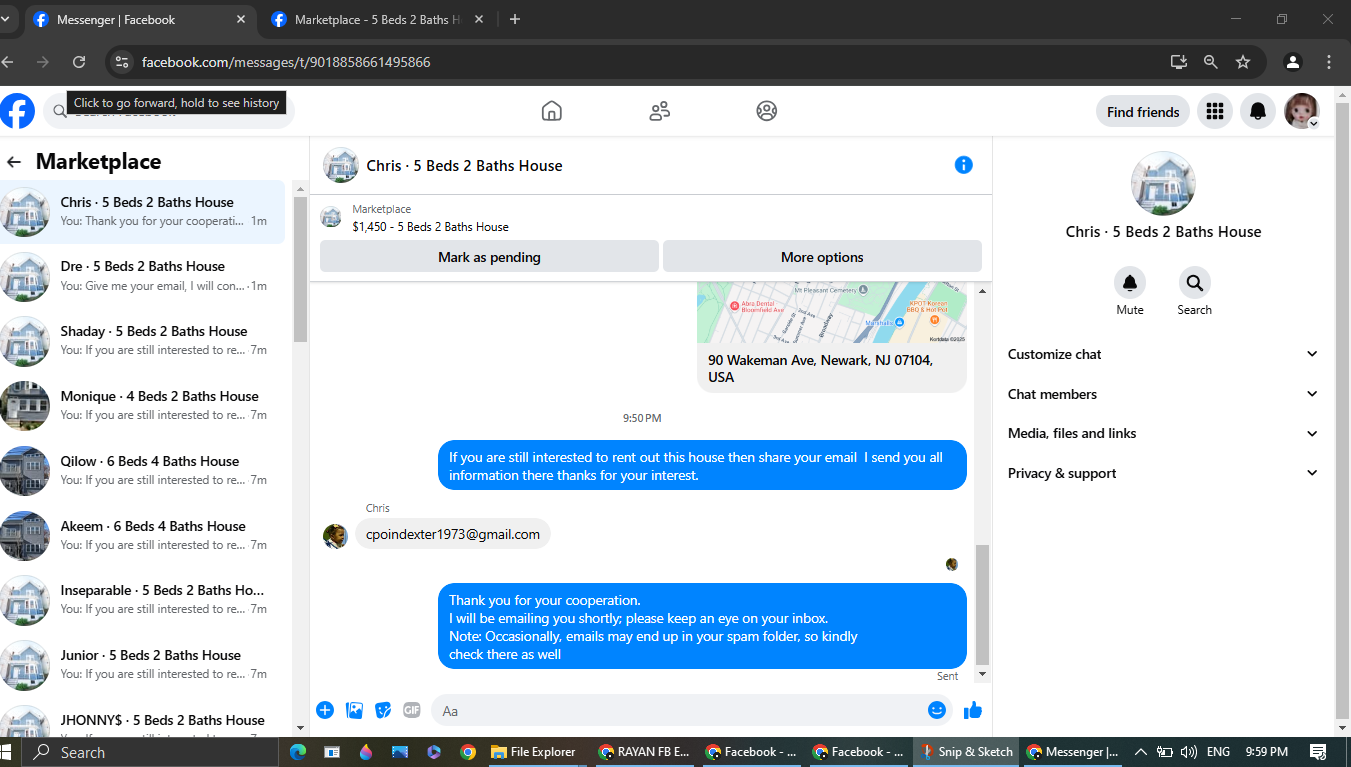This screenshot has width=1351, height=767.
Task: Send a thumbs-up like
Action: [973, 710]
